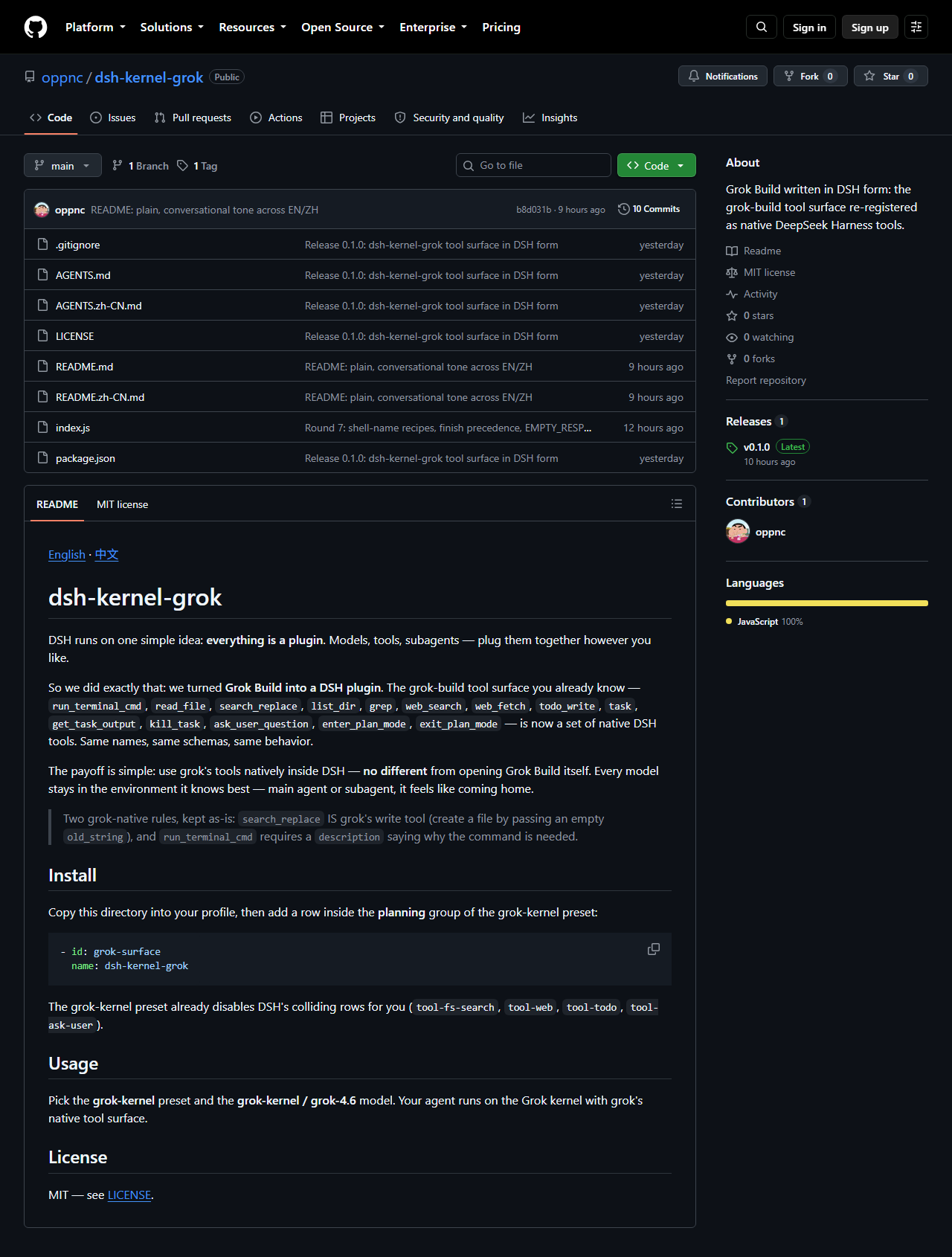
Task: Open the Security and quality tab
Action: pyautogui.click(x=449, y=118)
